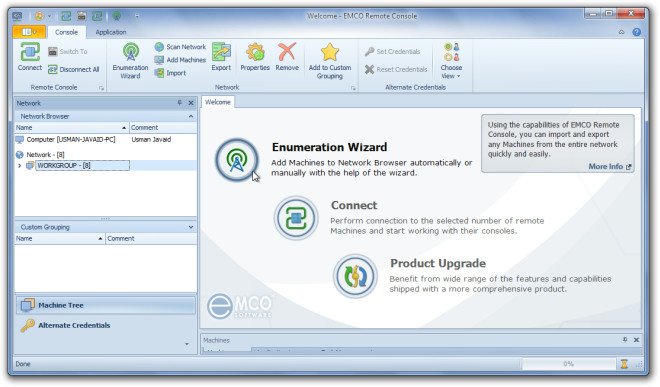Sort Network Browser by Name column
This screenshot has height=387, width=660.
tap(72, 128)
